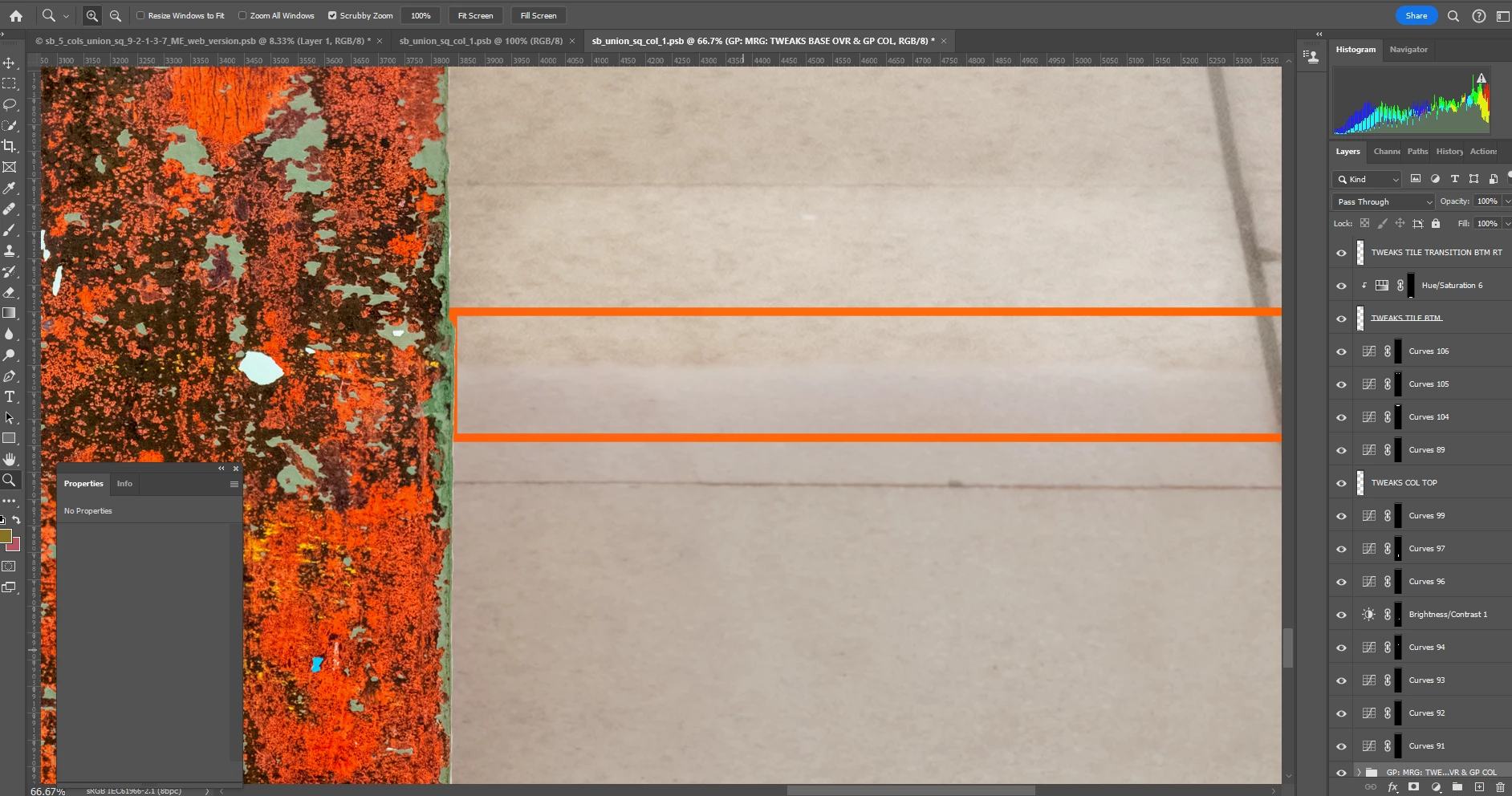This screenshot has width=1512, height=796.
Task: Click the Fill Screen button
Action: tap(538, 15)
